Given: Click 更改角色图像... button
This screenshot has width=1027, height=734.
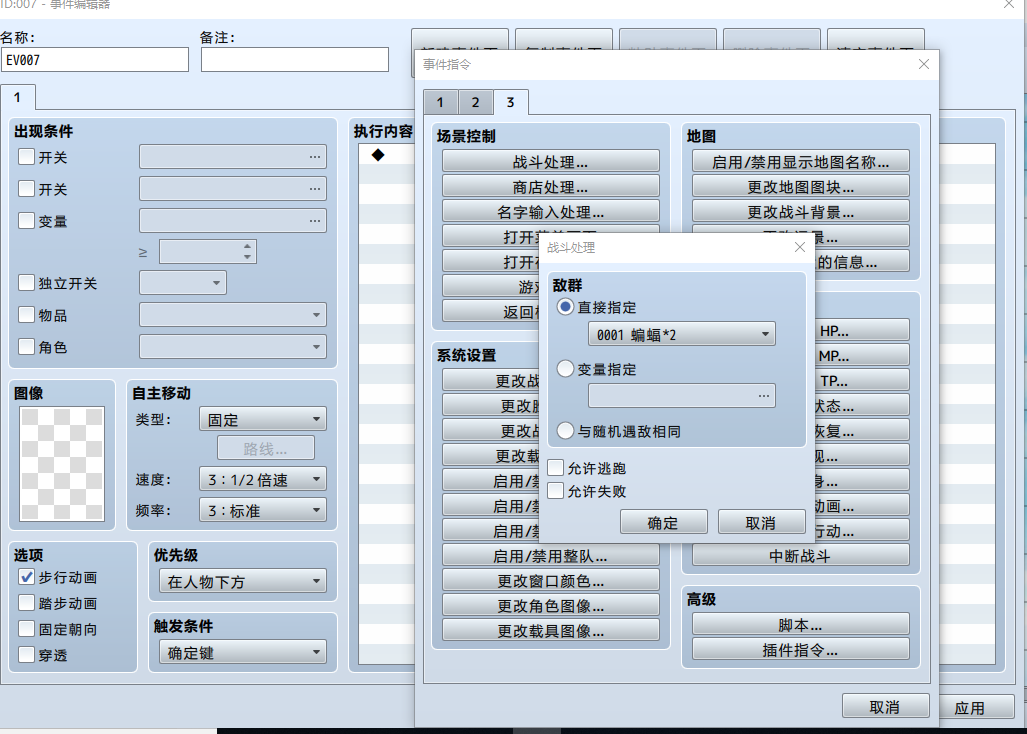Looking at the screenshot, I should pyautogui.click(x=550, y=606).
